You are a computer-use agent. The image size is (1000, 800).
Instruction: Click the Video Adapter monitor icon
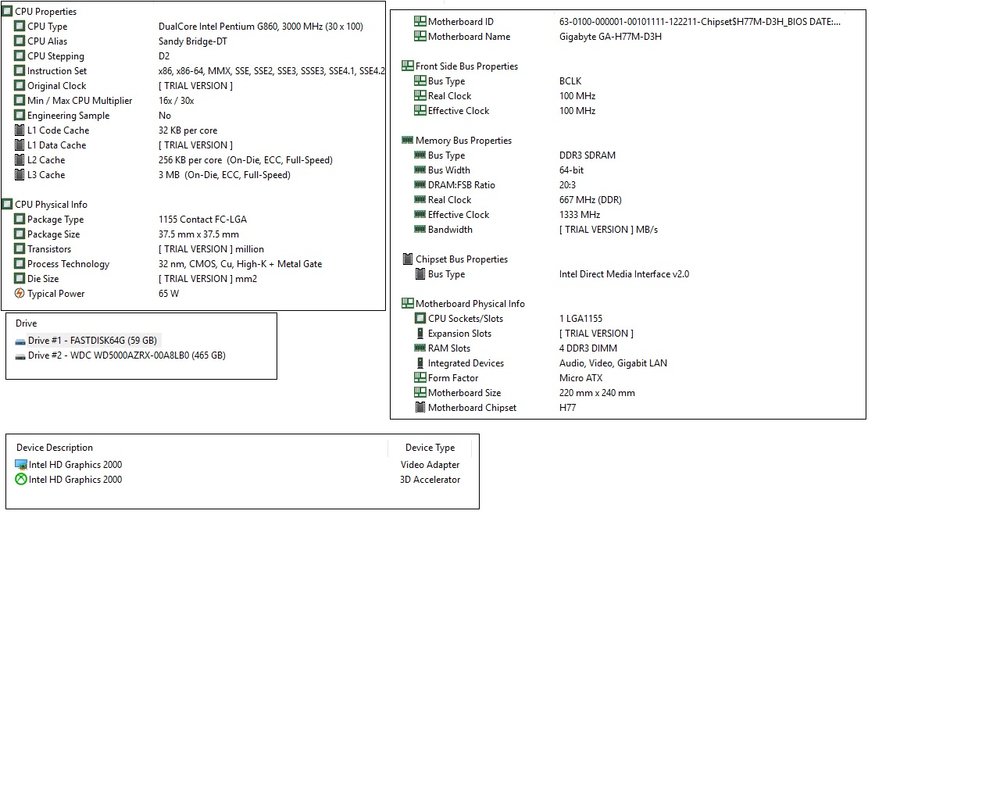[20, 464]
